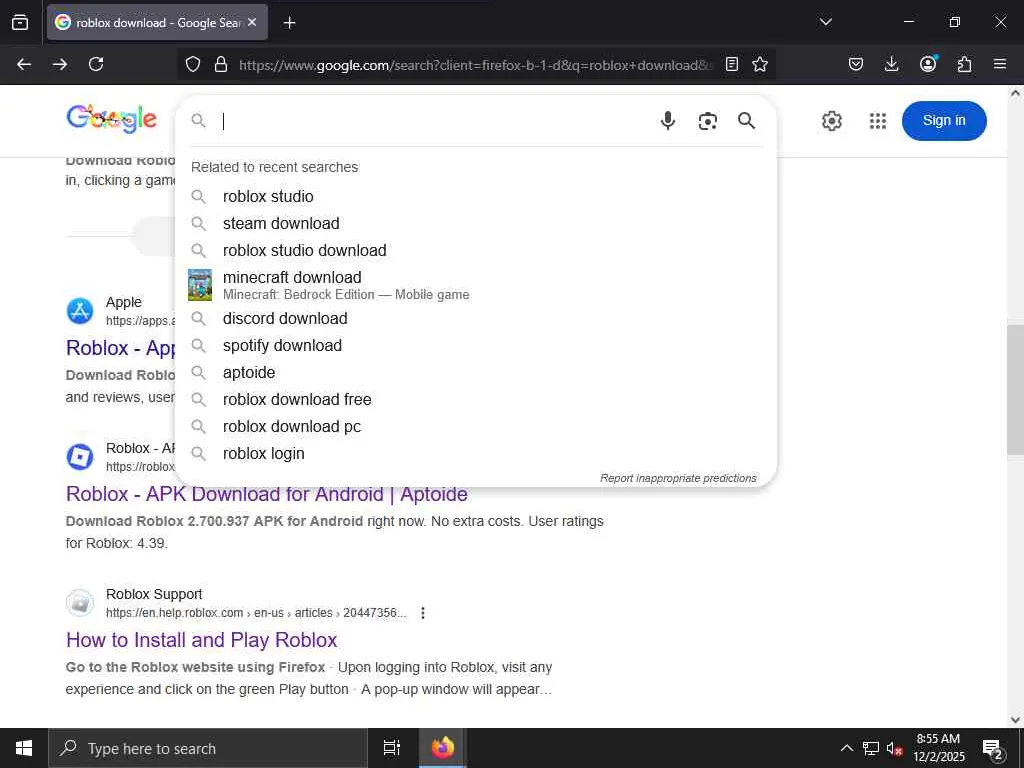The image size is (1024, 768).
Task: Select the 'spotify download' suggestion
Action: (476, 345)
